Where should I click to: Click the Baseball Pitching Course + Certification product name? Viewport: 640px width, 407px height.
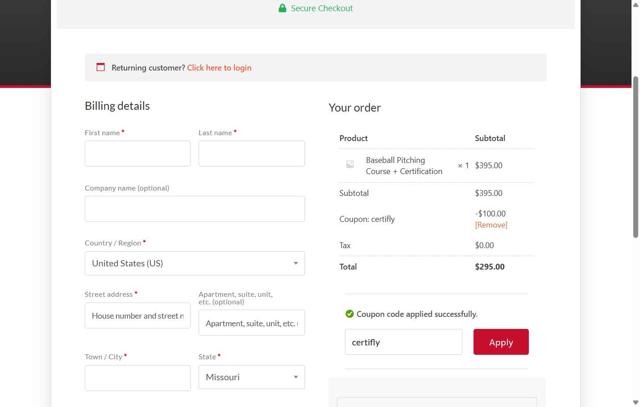point(404,166)
